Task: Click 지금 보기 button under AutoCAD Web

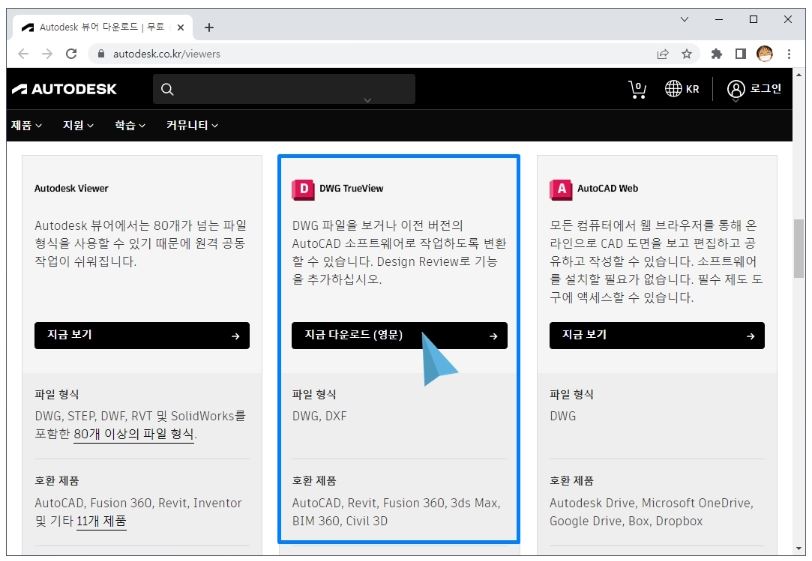Action: tap(657, 336)
